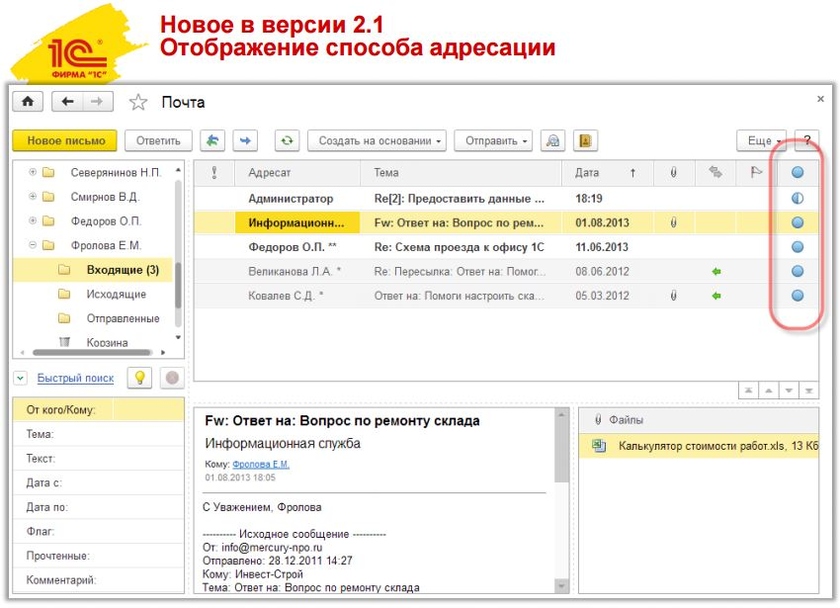Expand the Северянинов Н.П. folder
The image size is (840, 608).
pyautogui.click(x=33, y=172)
